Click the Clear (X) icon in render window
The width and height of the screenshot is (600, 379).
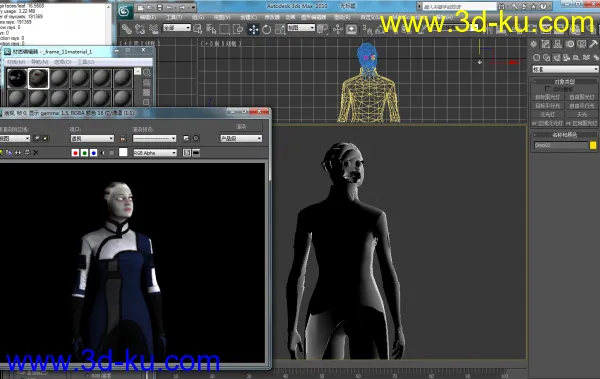click(36, 153)
